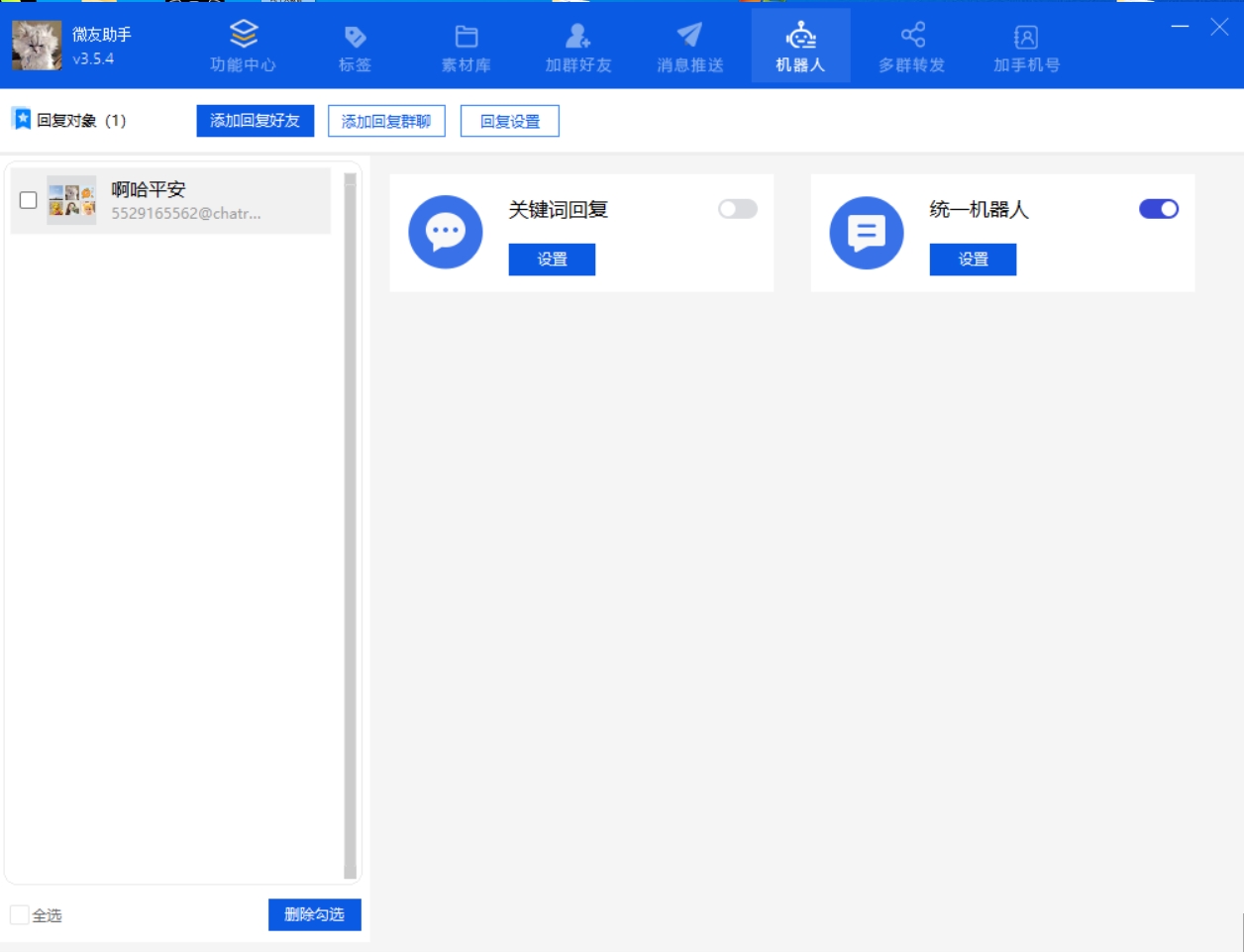
Task: Select the 机器人 robot icon
Action: coord(800,37)
